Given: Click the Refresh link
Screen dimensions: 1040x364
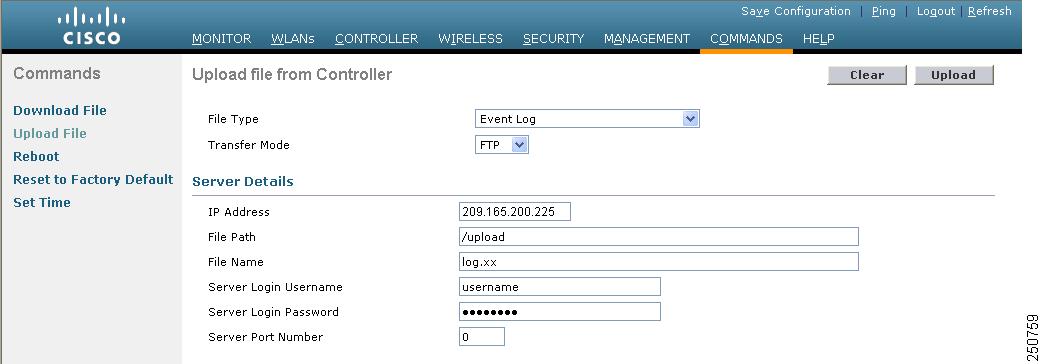Looking at the screenshot, I should click(990, 11).
